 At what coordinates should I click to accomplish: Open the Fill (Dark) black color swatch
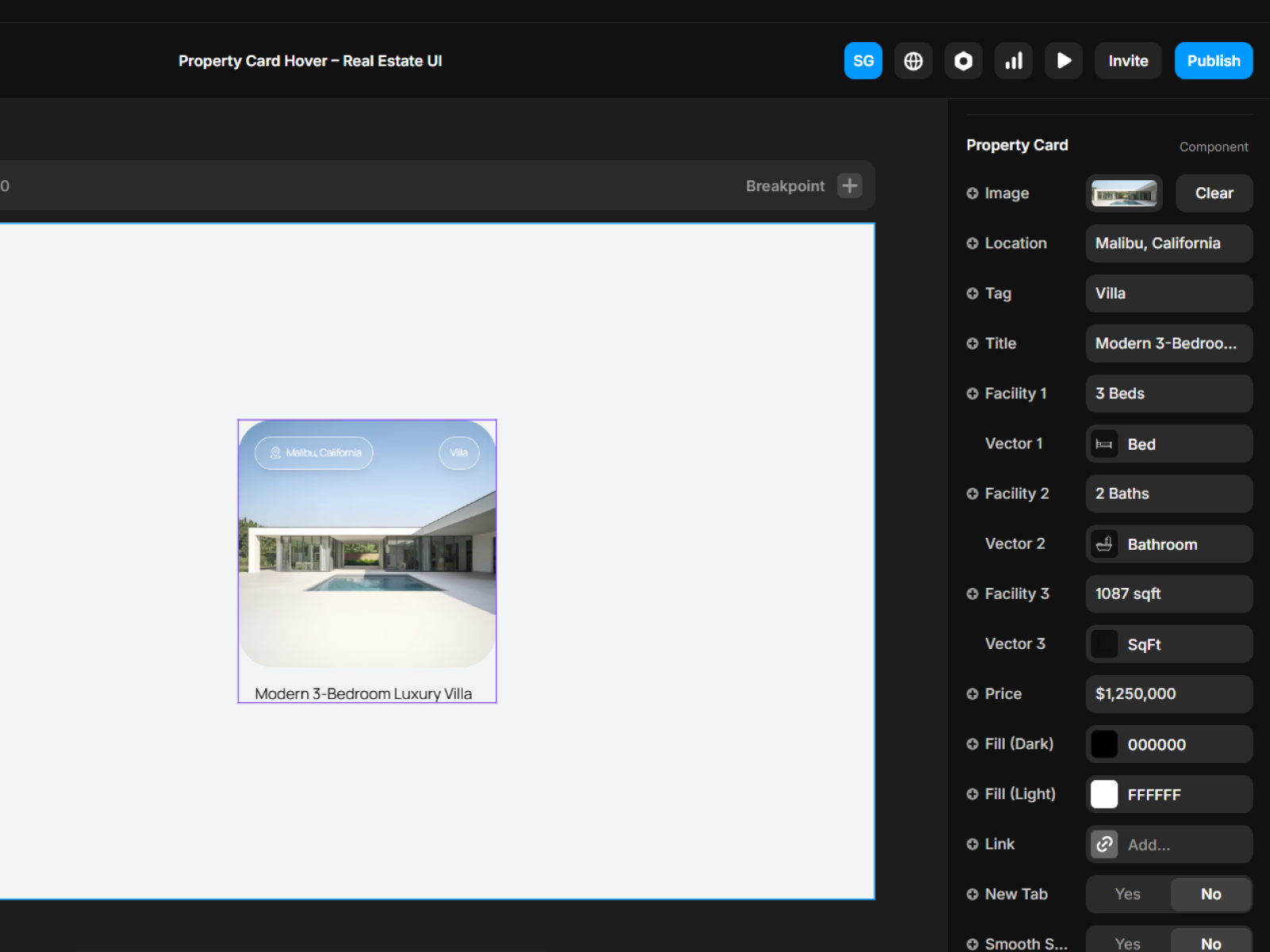click(1104, 744)
